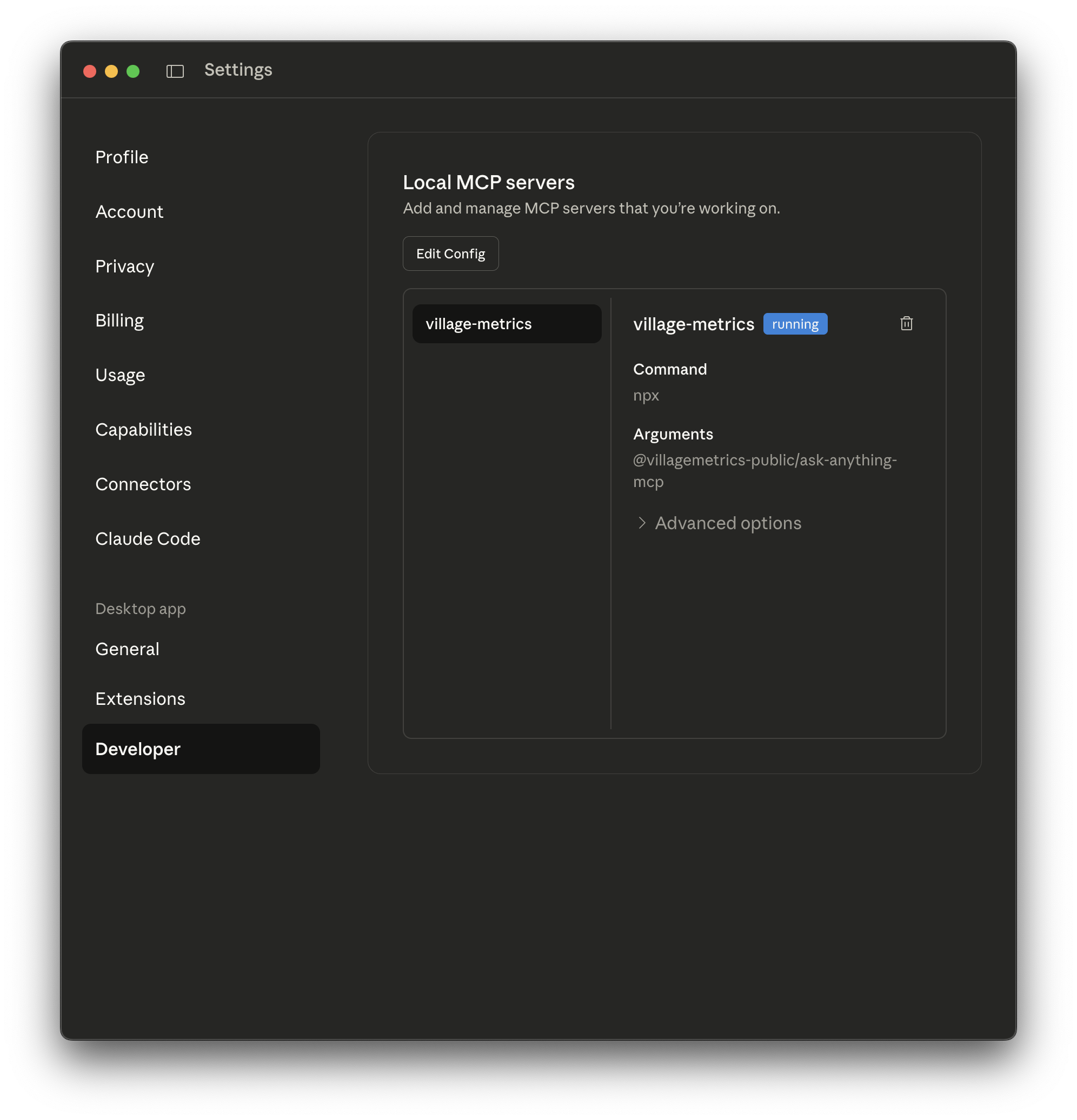This screenshot has width=1077, height=1120.
Task: Switch to the Developer section
Action: [x=137, y=749]
